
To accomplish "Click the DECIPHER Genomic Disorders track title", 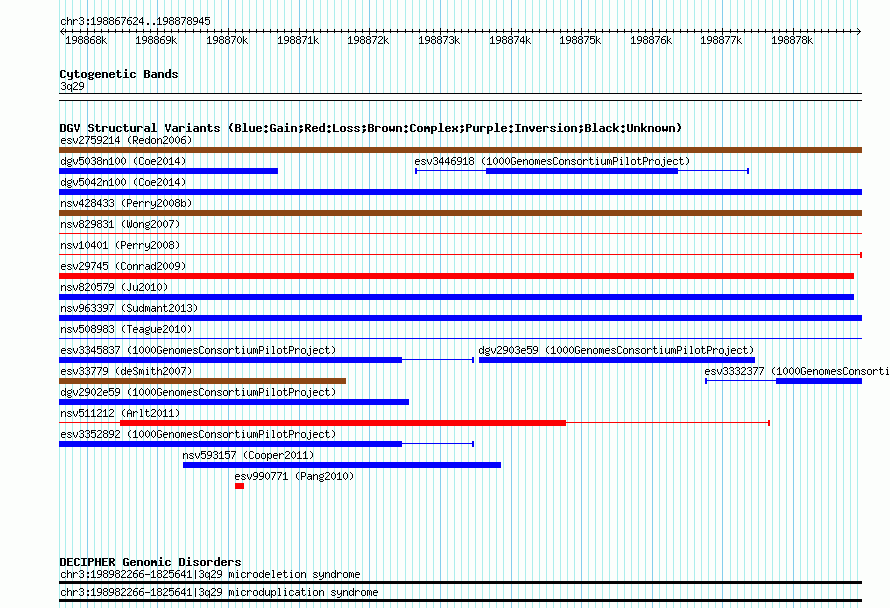I will [x=150, y=562].
